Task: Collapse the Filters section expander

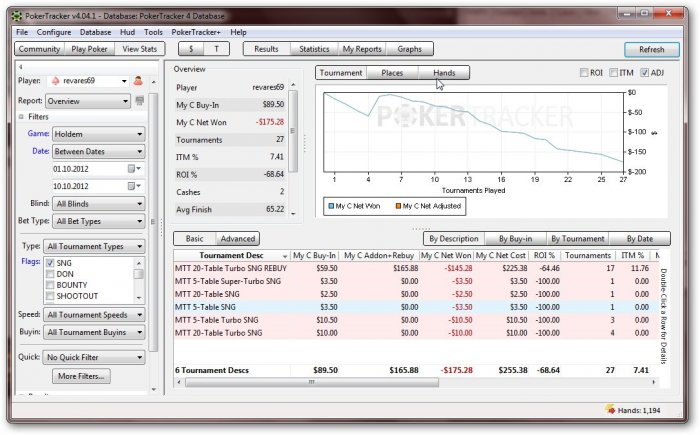Action: [x=21, y=117]
